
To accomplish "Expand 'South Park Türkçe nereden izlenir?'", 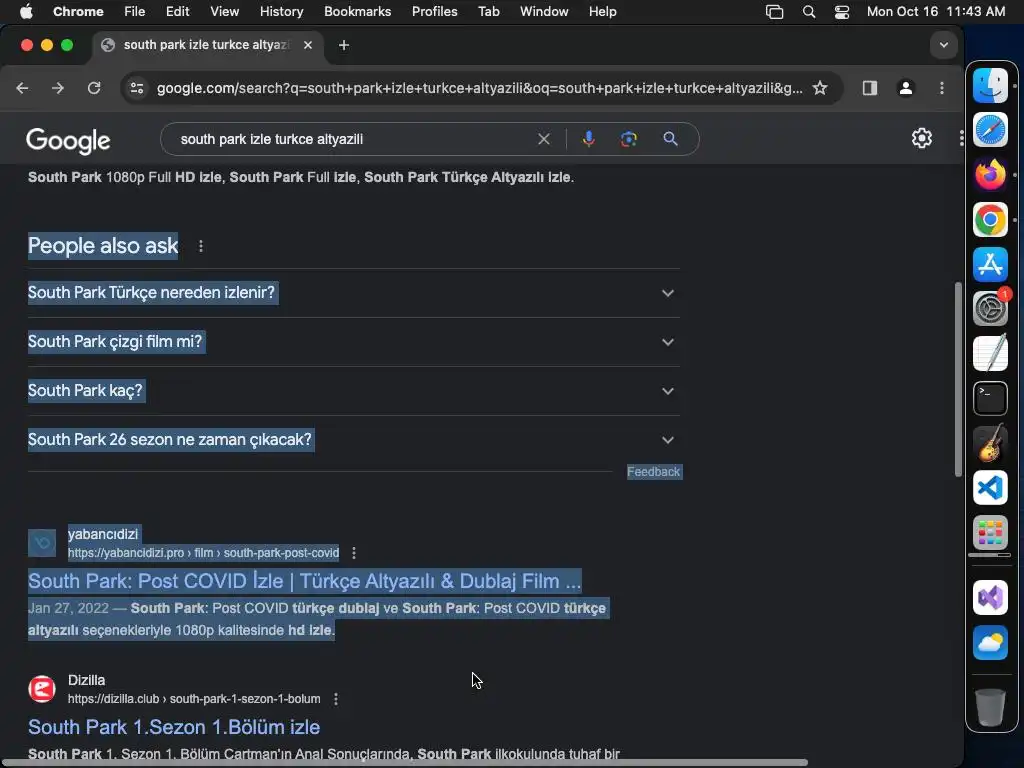I will (x=353, y=293).
